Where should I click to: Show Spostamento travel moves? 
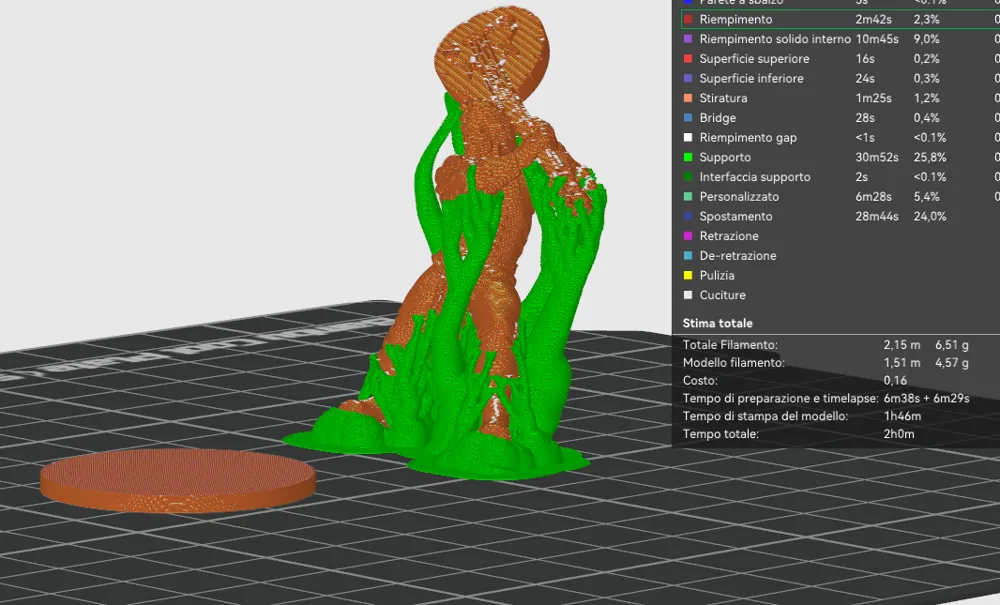click(x=735, y=217)
